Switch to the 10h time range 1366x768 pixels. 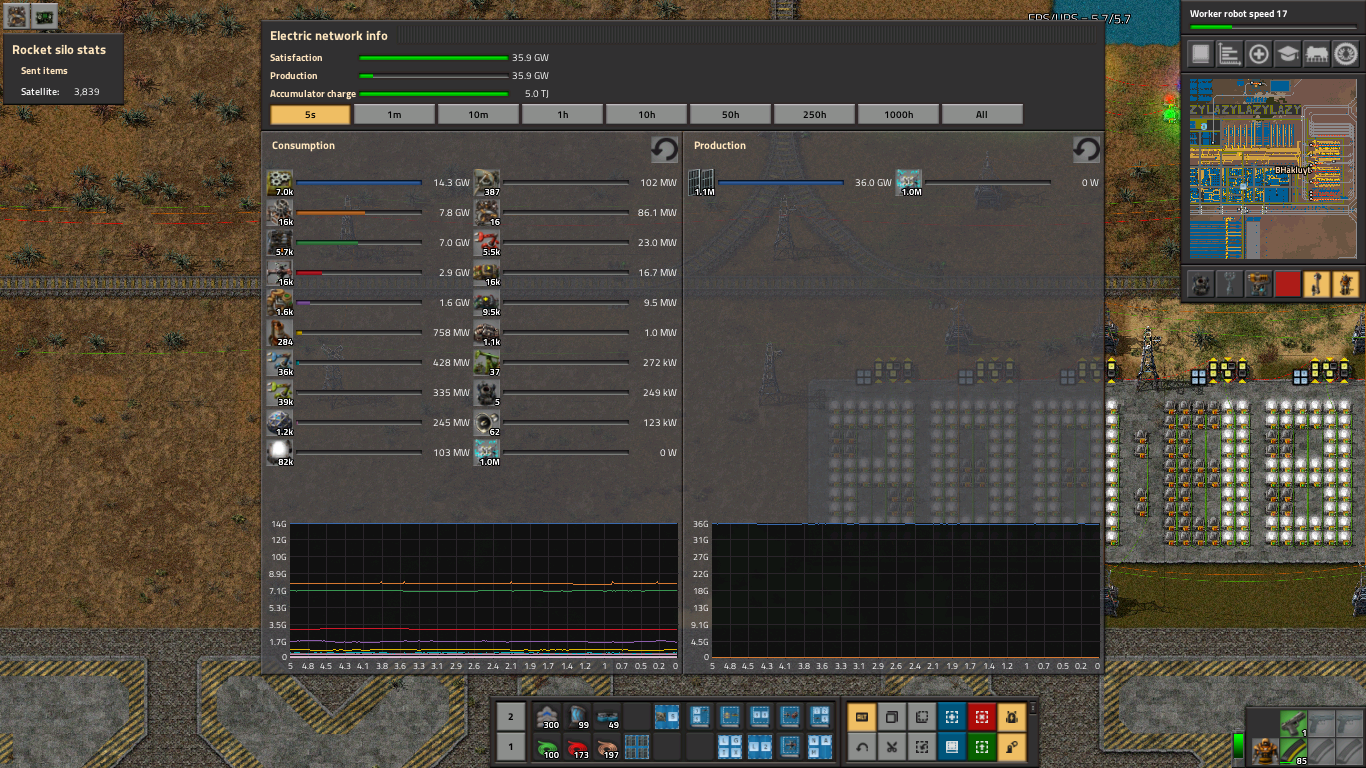coord(646,114)
